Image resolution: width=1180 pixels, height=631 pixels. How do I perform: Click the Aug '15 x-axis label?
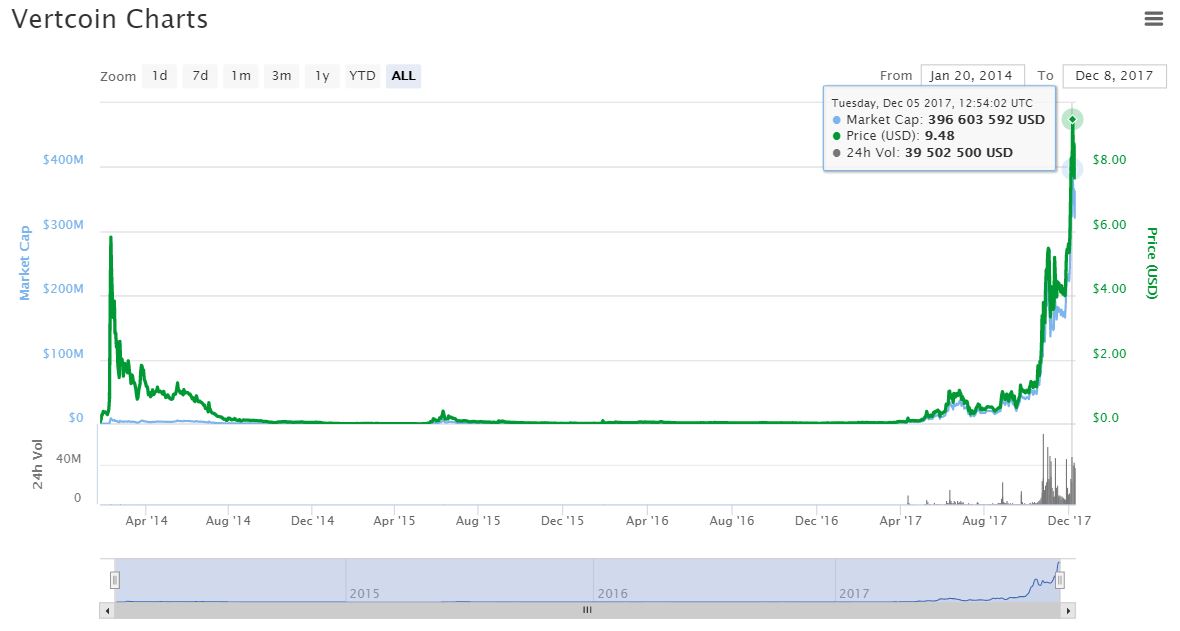coord(478,520)
